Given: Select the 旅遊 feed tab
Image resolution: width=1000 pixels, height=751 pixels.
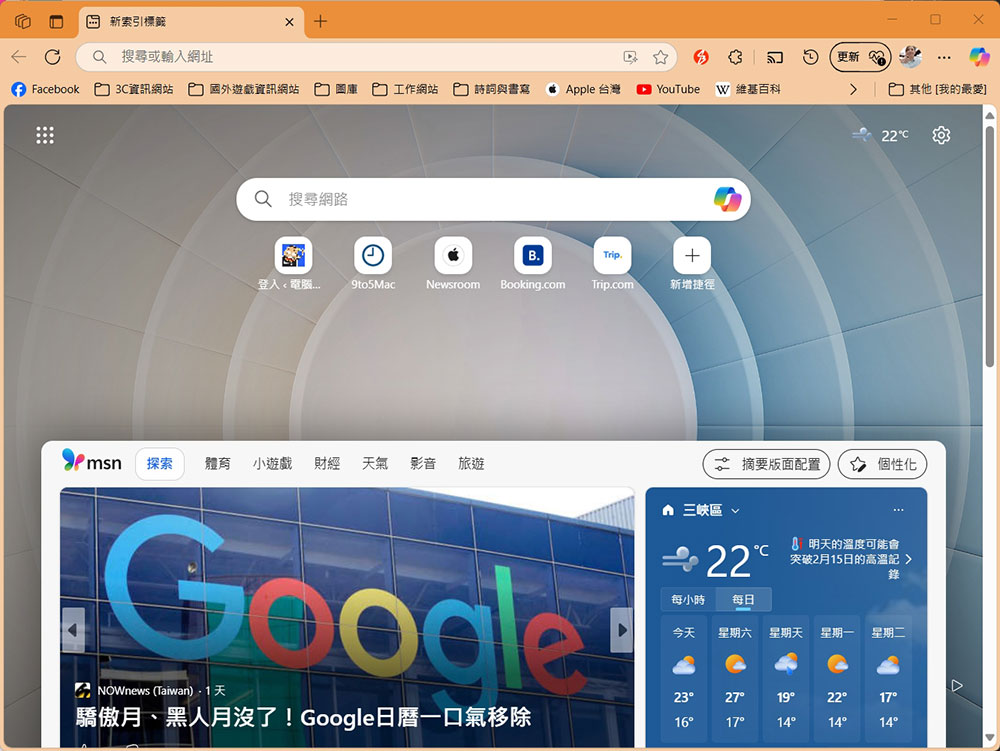Looking at the screenshot, I should 471,463.
